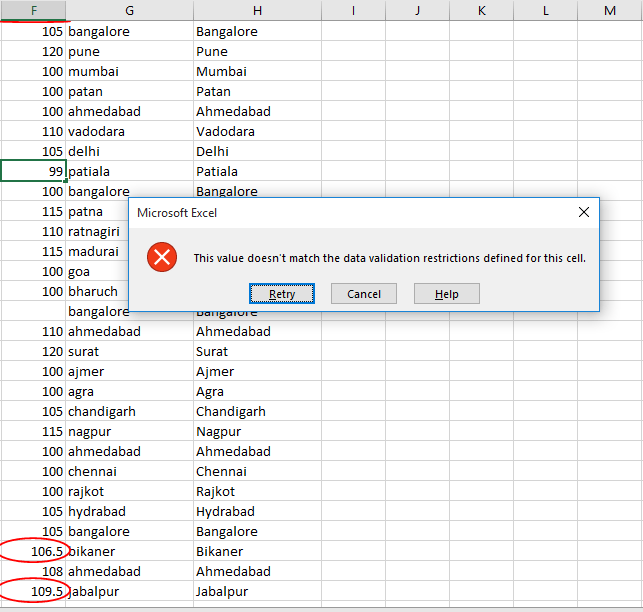Select lowercase cell 'pune'

(129, 51)
